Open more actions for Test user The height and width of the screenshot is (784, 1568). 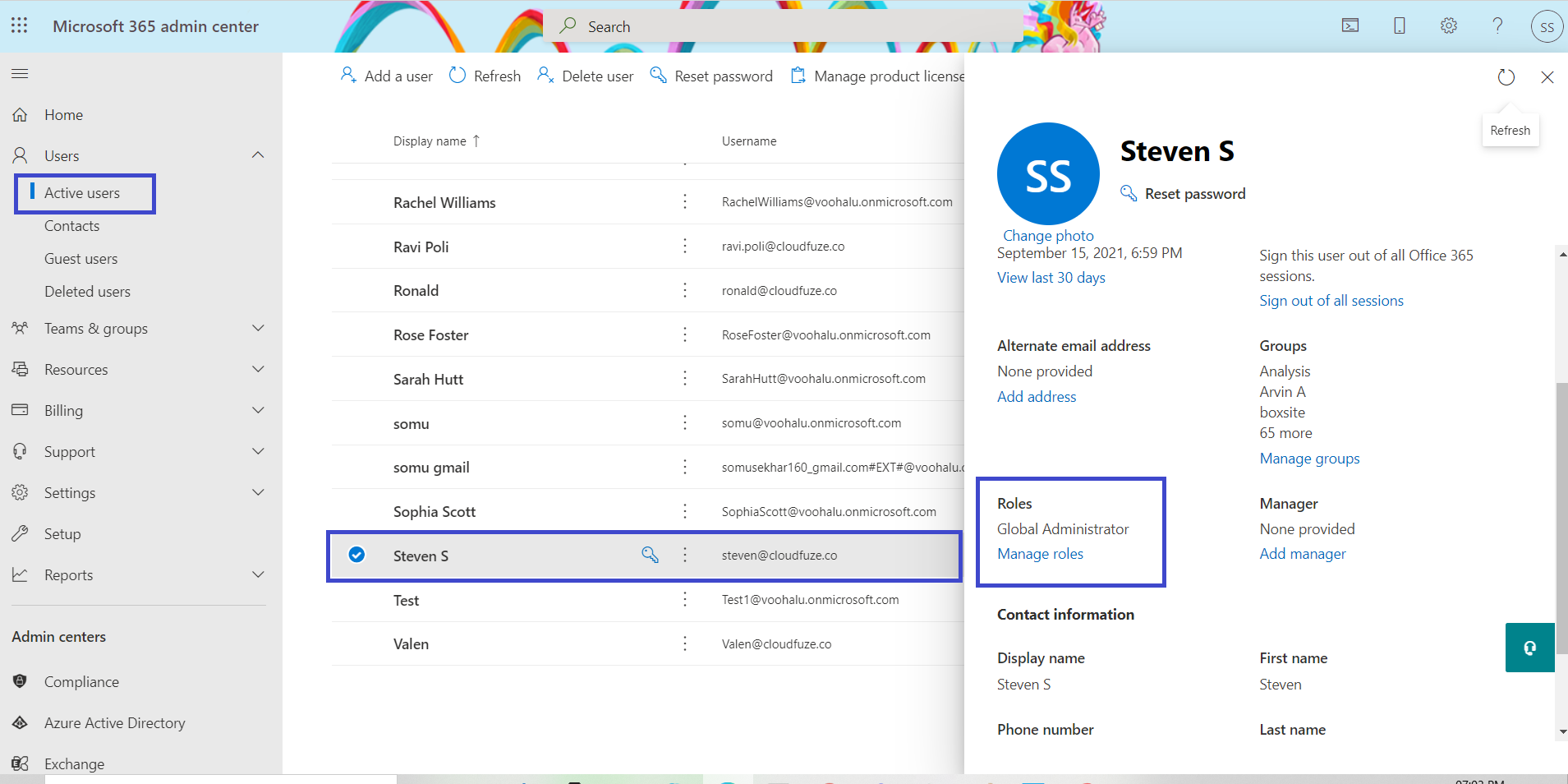click(x=685, y=600)
